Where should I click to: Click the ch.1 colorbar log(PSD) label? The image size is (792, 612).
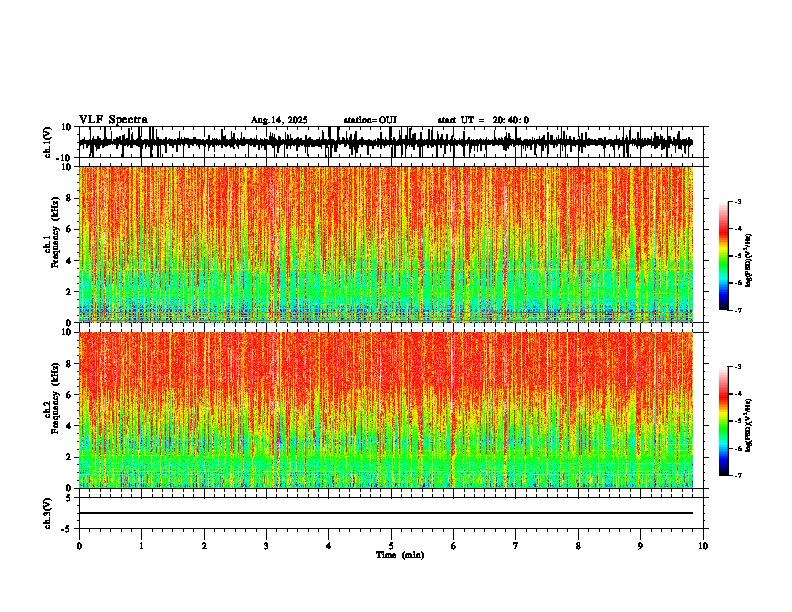pos(749,261)
